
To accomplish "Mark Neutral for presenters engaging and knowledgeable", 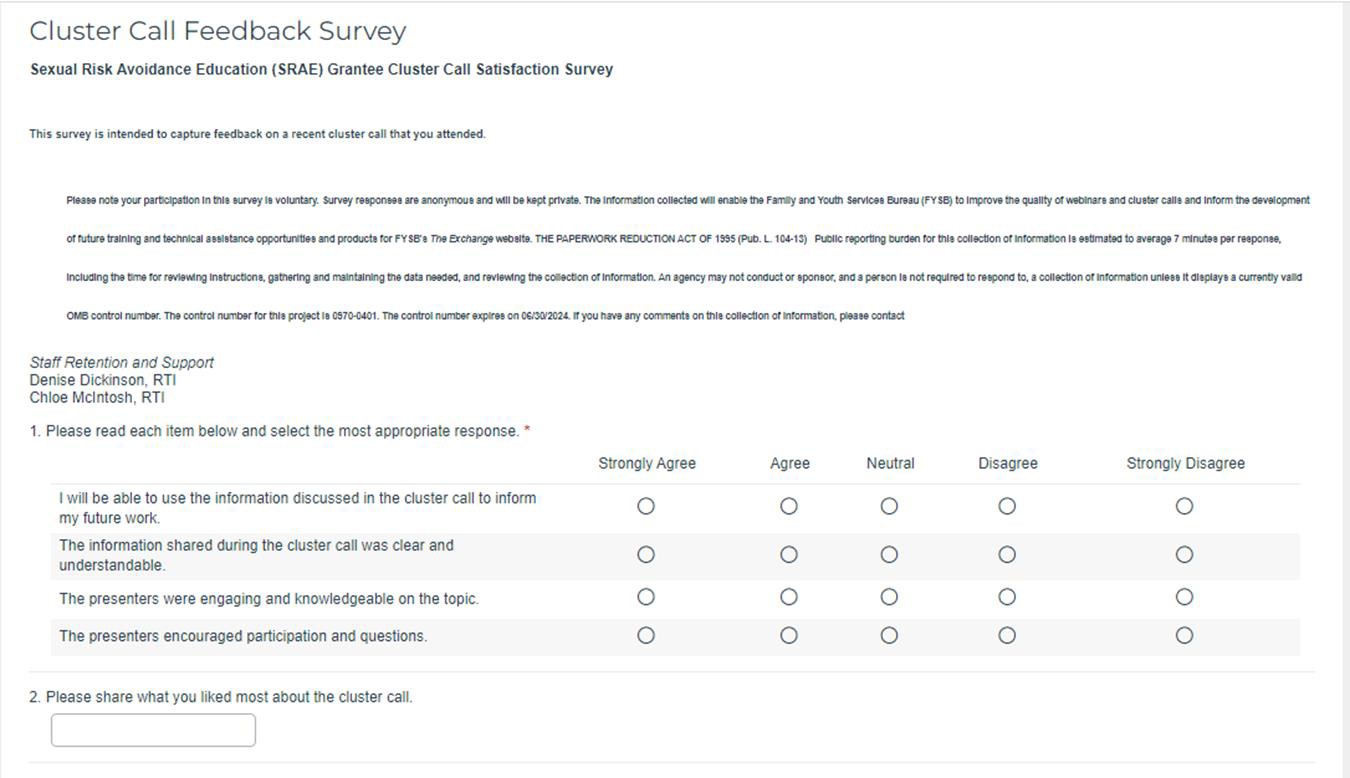I will tap(889, 597).
